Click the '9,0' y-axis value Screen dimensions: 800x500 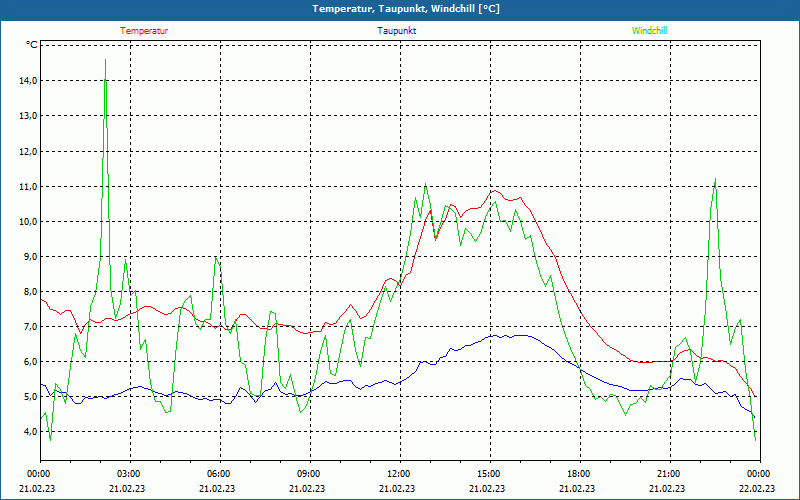tap(30, 257)
